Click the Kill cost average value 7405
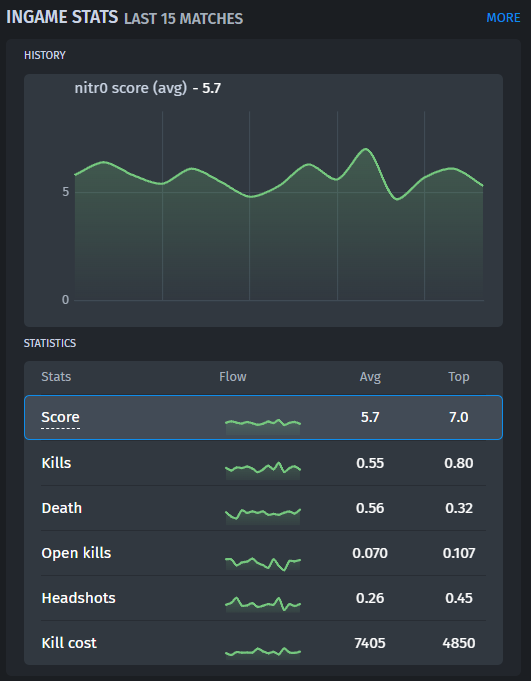 coord(370,643)
